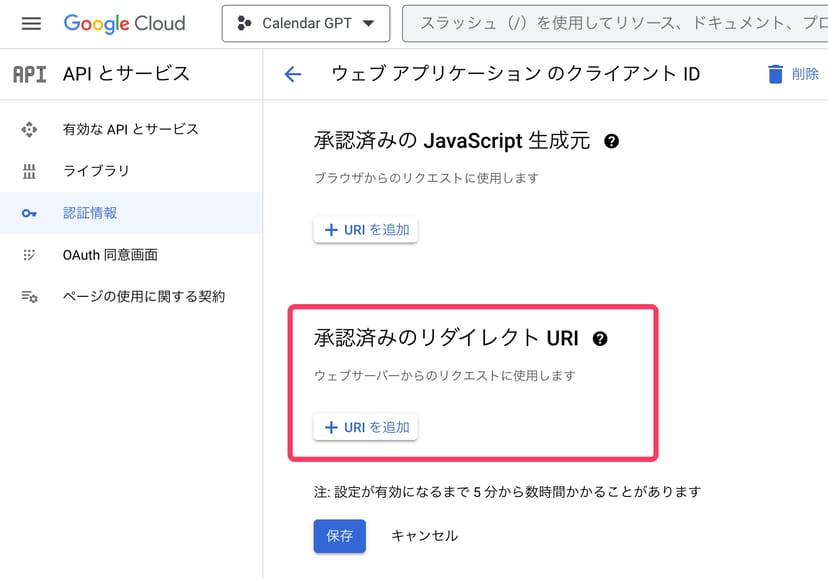Open the Calendar GPT project dropdown
This screenshot has width=828, height=579.
(x=305, y=23)
